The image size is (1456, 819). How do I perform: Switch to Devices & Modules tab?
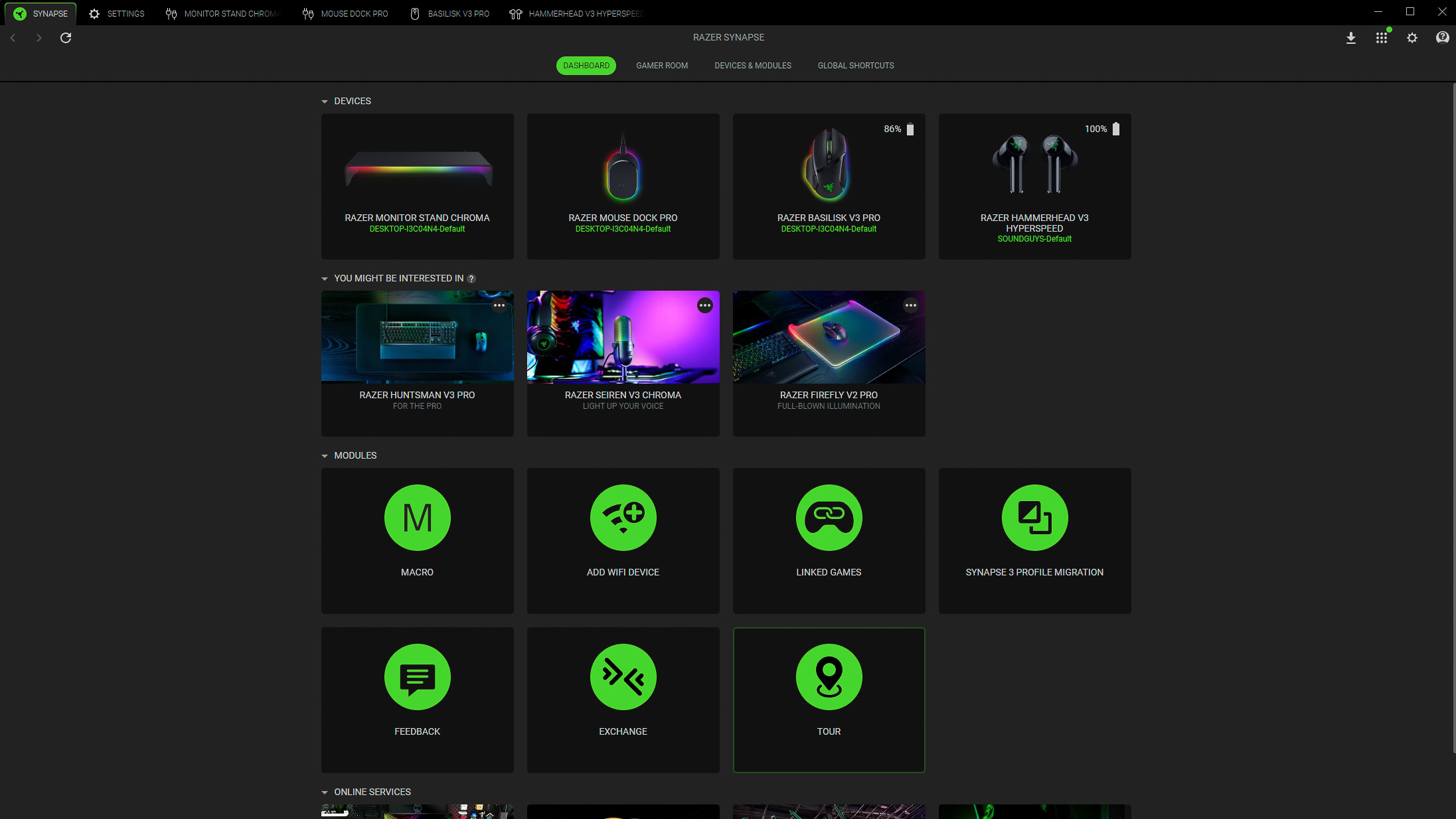click(x=753, y=66)
